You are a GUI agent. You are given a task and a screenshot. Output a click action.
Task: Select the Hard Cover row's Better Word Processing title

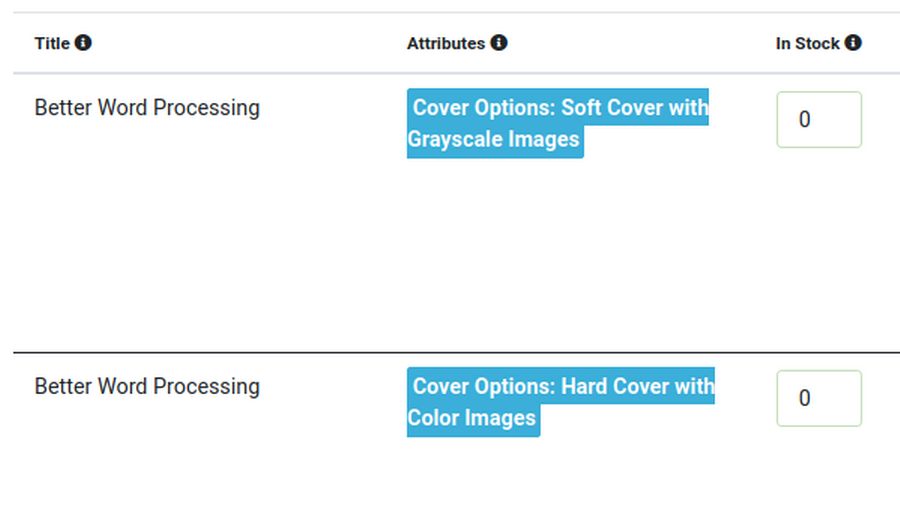click(x=147, y=387)
